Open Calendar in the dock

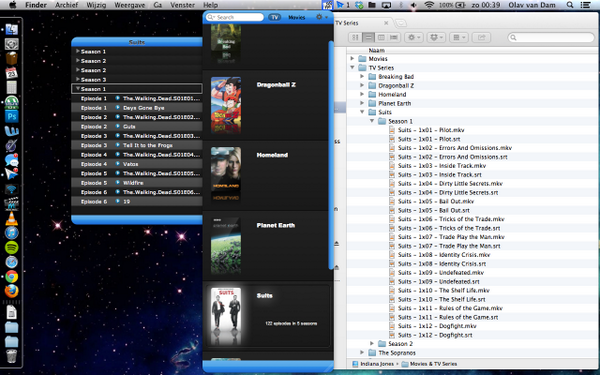click(x=11, y=73)
